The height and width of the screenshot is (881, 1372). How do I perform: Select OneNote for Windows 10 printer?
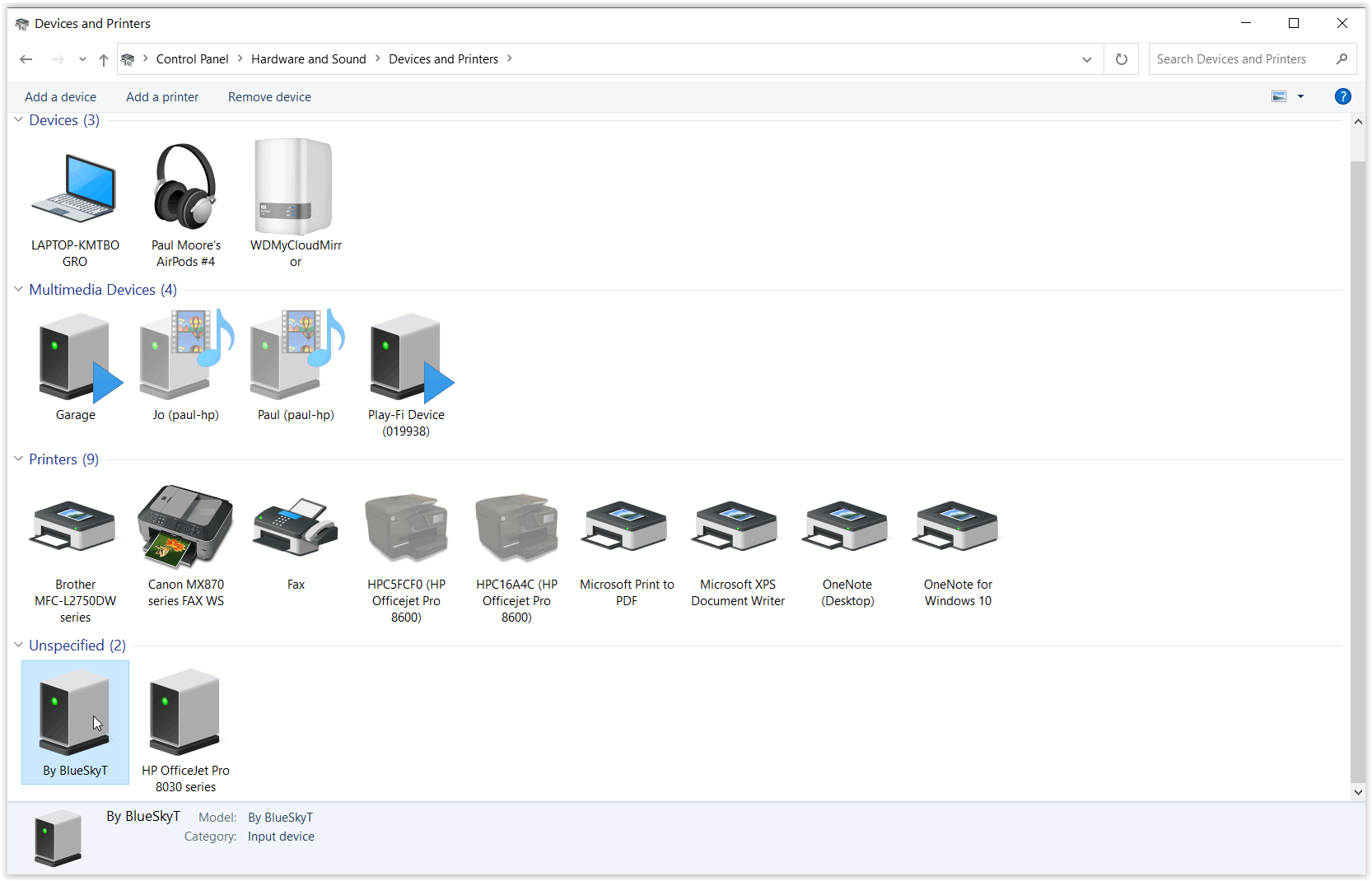click(x=958, y=527)
